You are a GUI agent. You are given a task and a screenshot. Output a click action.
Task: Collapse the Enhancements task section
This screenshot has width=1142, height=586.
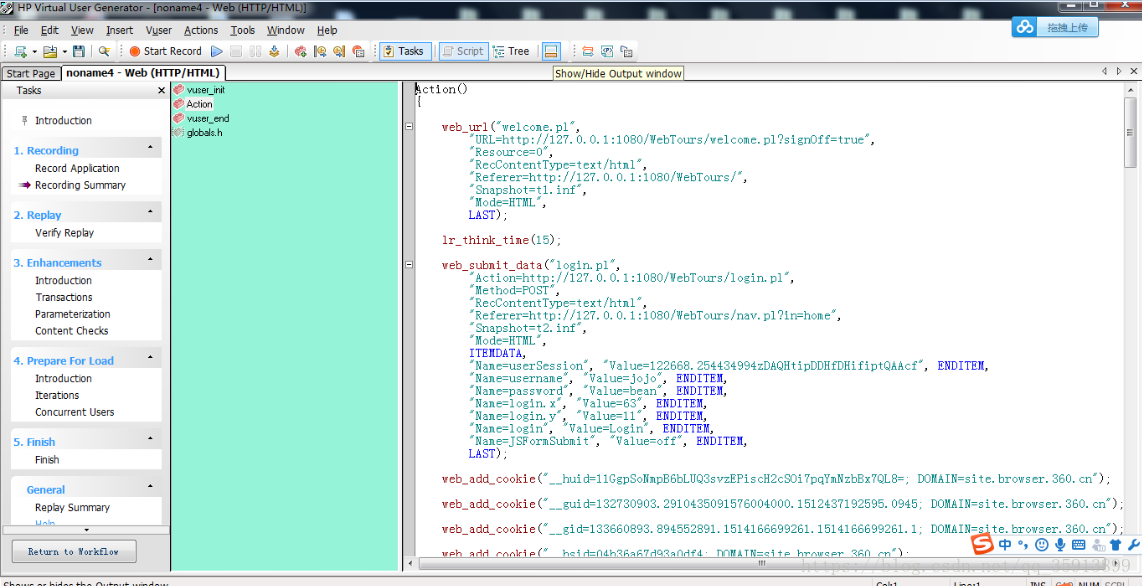pos(150,260)
